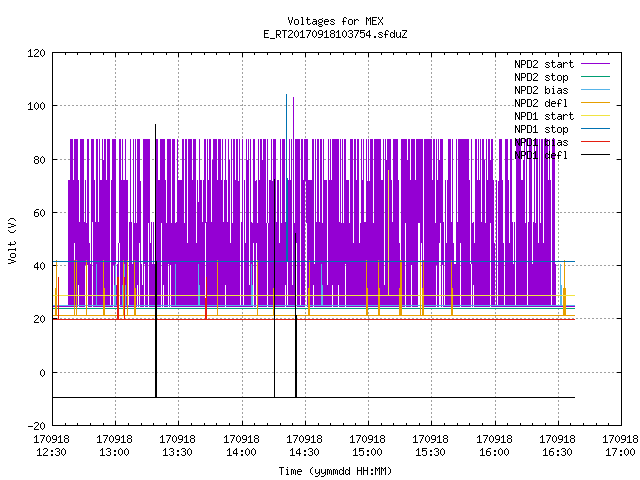Click the orange NPD2 defl legend line
The width and height of the screenshot is (640, 480).
click(595, 102)
